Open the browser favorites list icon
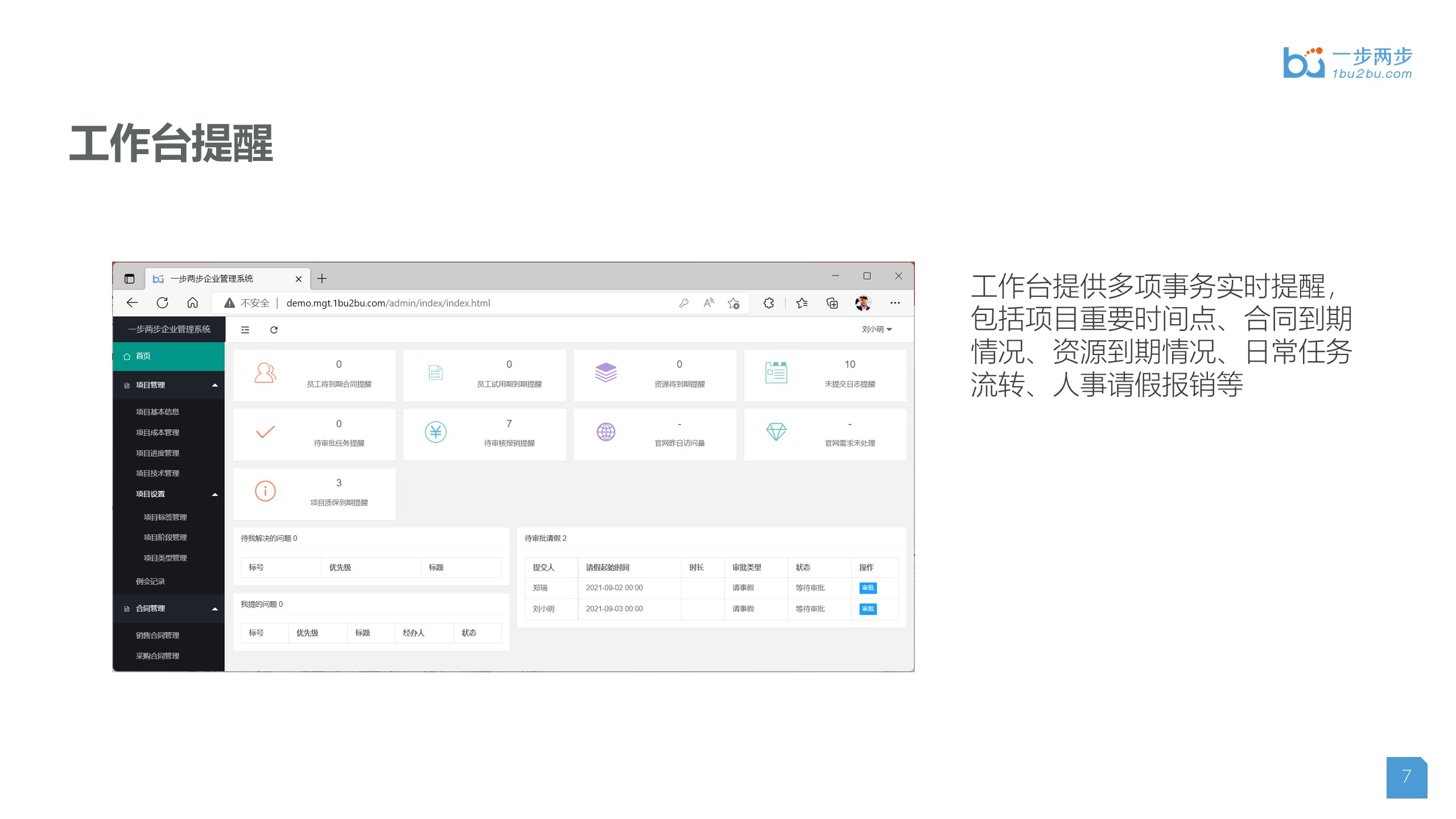Screen dimensions: 1456x819 [x=802, y=303]
